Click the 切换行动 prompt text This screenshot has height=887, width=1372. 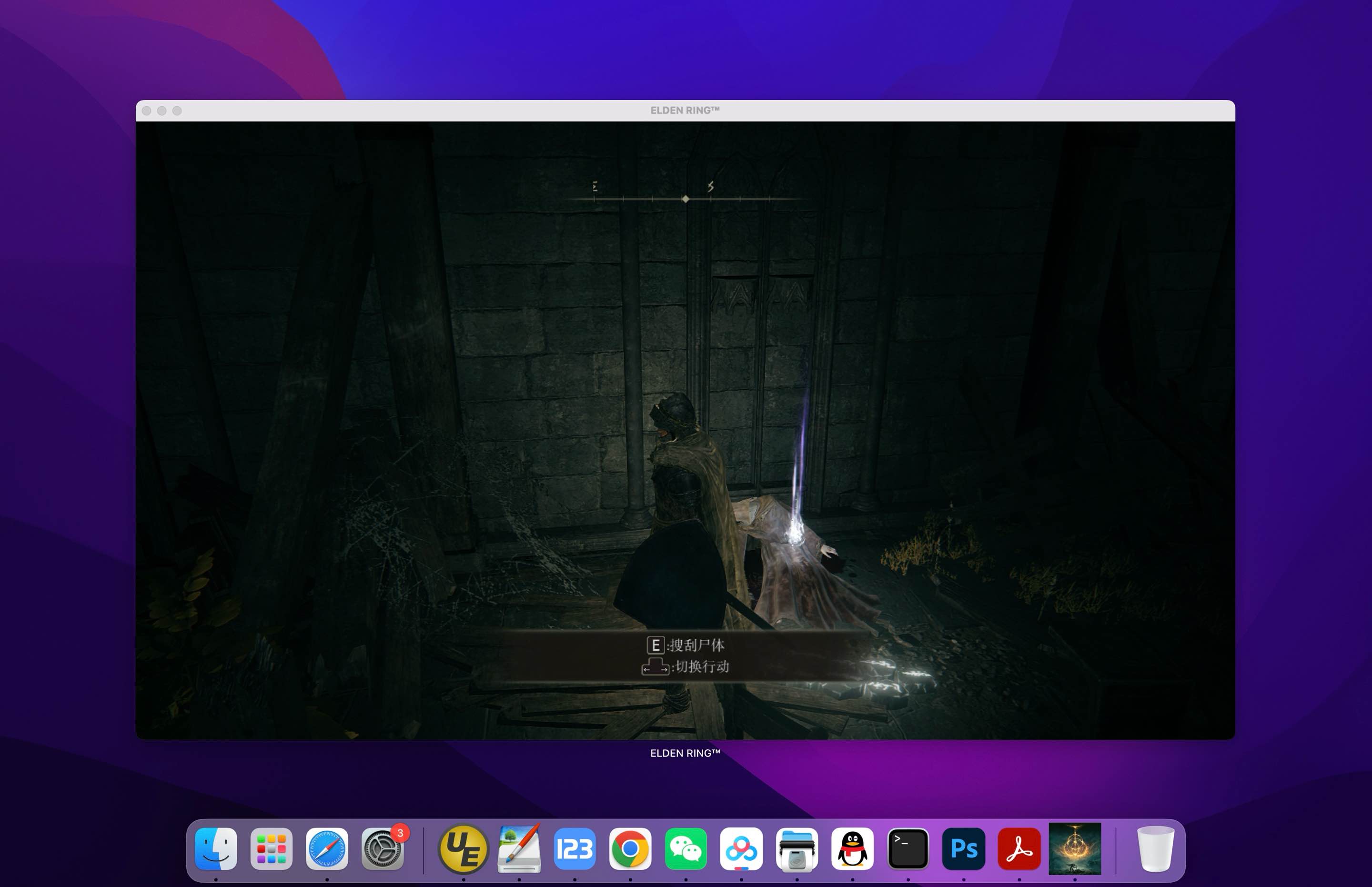coord(702,666)
